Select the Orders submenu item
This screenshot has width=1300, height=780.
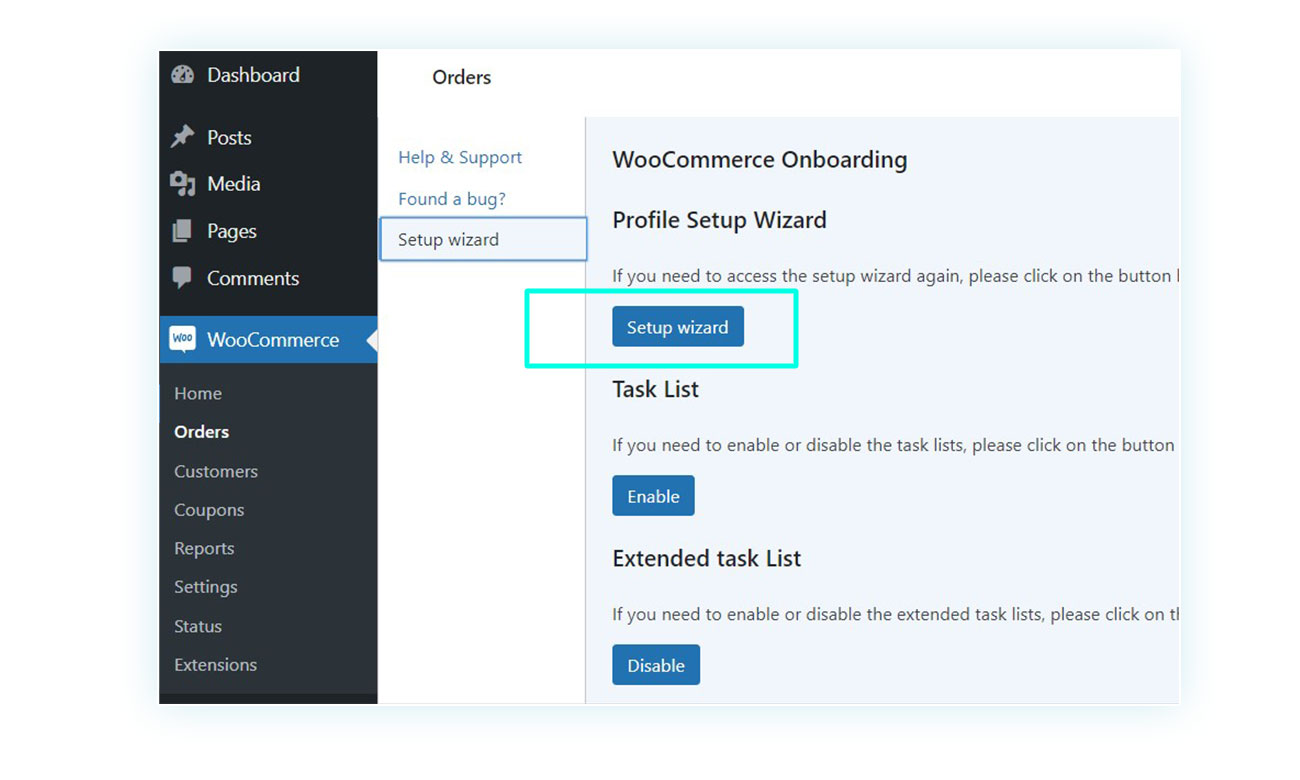[x=201, y=432]
